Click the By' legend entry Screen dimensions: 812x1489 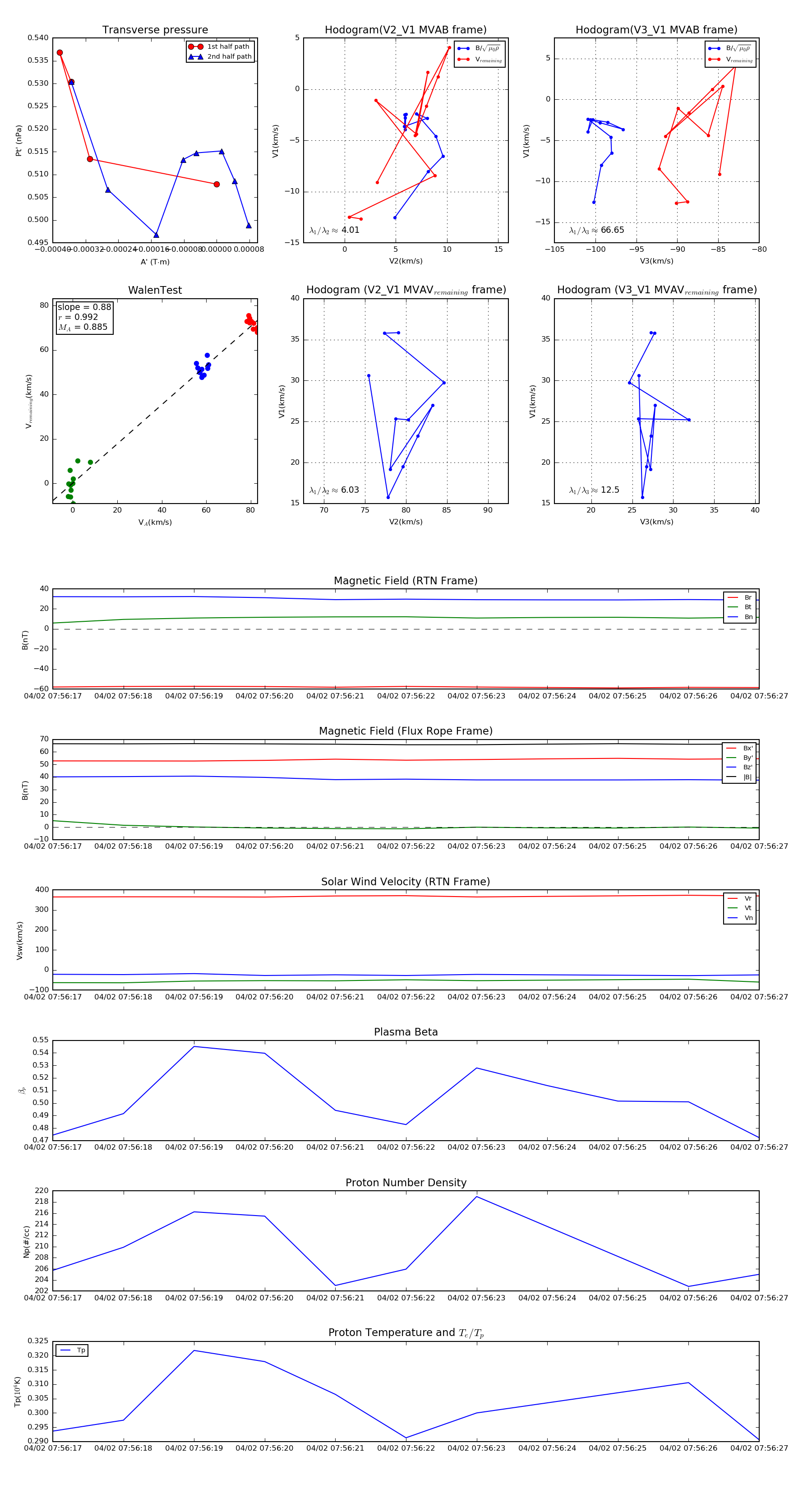coord(739,758)
